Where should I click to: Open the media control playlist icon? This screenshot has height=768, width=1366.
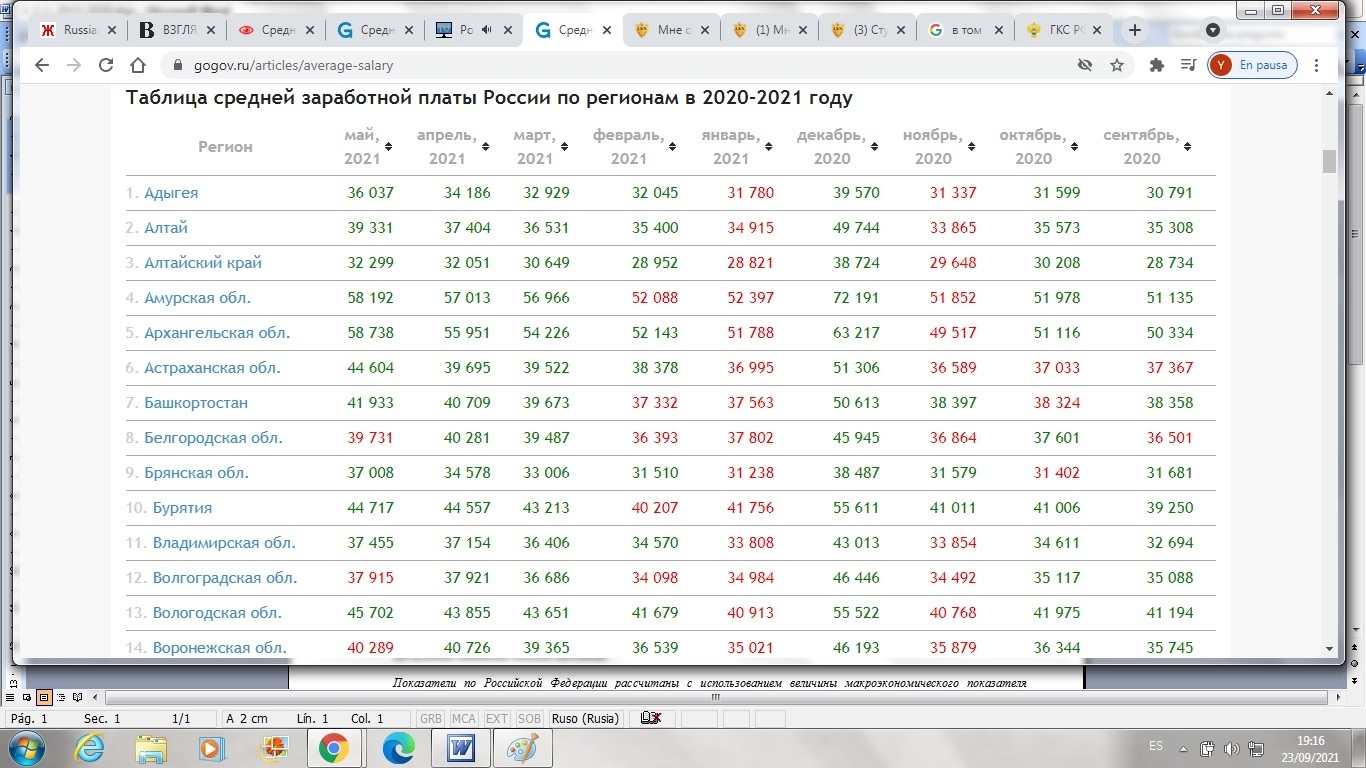1188,66
